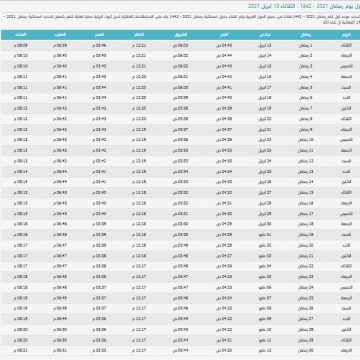Click the العشاء (Isha) column header
Image resolution: width=360 pixels, height=360 pixels.
pos(21,35)
